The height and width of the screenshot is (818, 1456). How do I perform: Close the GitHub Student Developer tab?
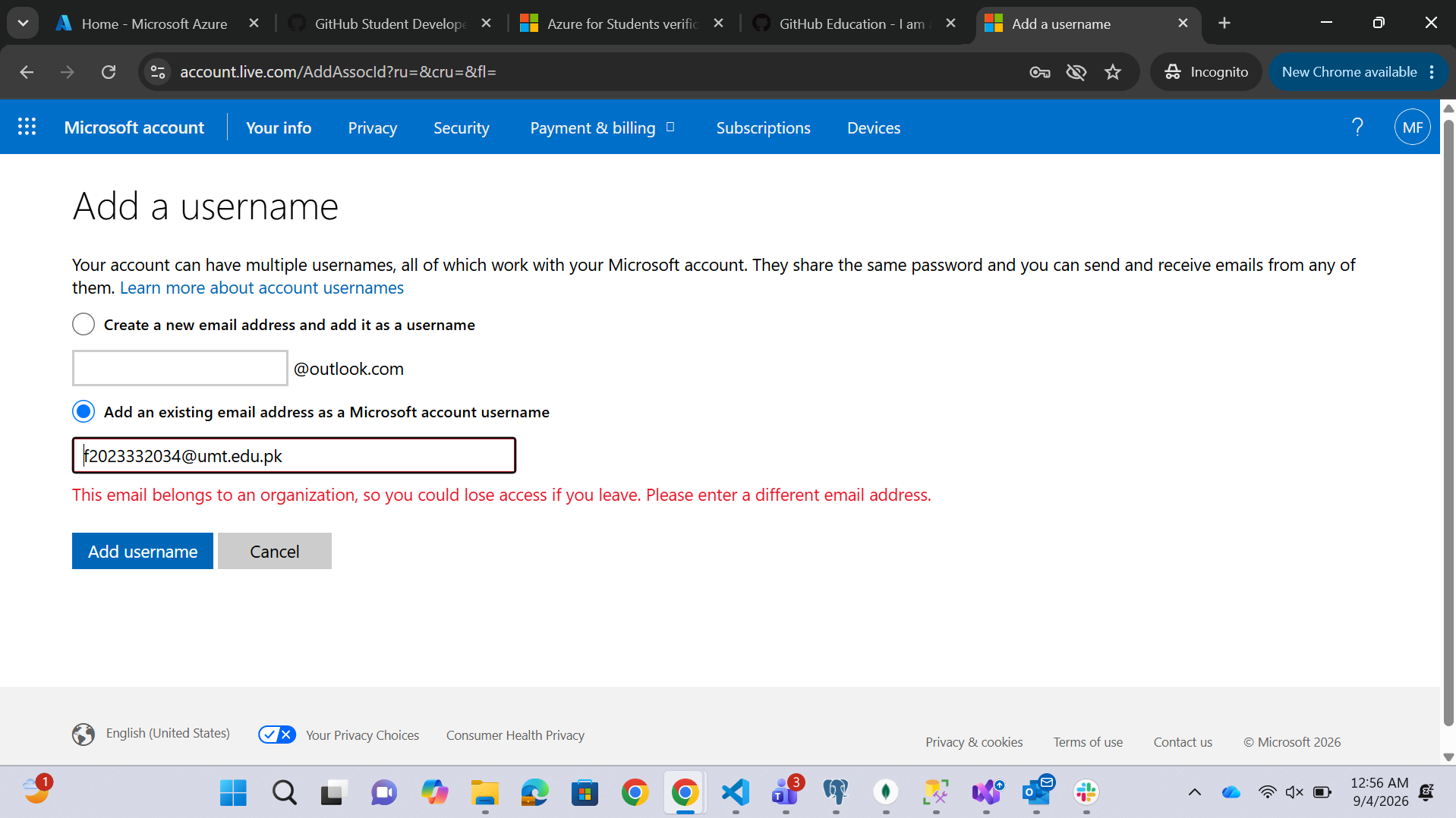pyautogui.click(x=487, y=24)
